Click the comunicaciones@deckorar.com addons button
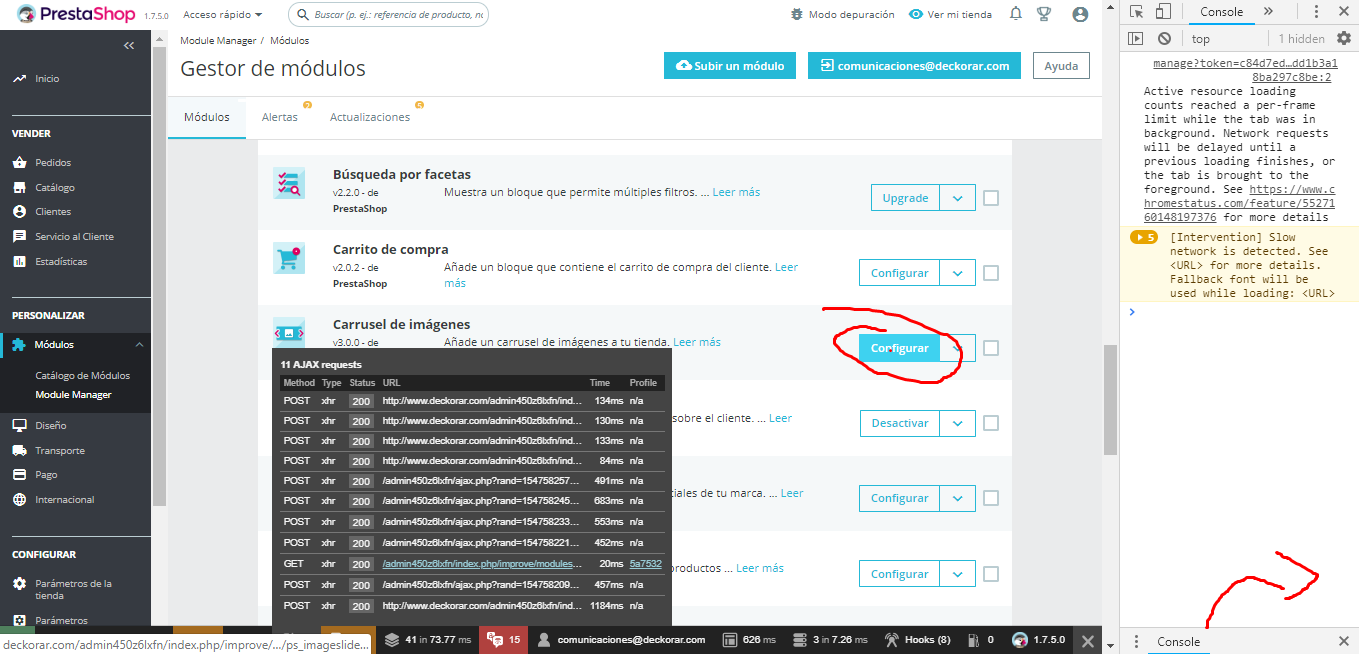This screenshot has width=1359, height=654. [914, 66]
